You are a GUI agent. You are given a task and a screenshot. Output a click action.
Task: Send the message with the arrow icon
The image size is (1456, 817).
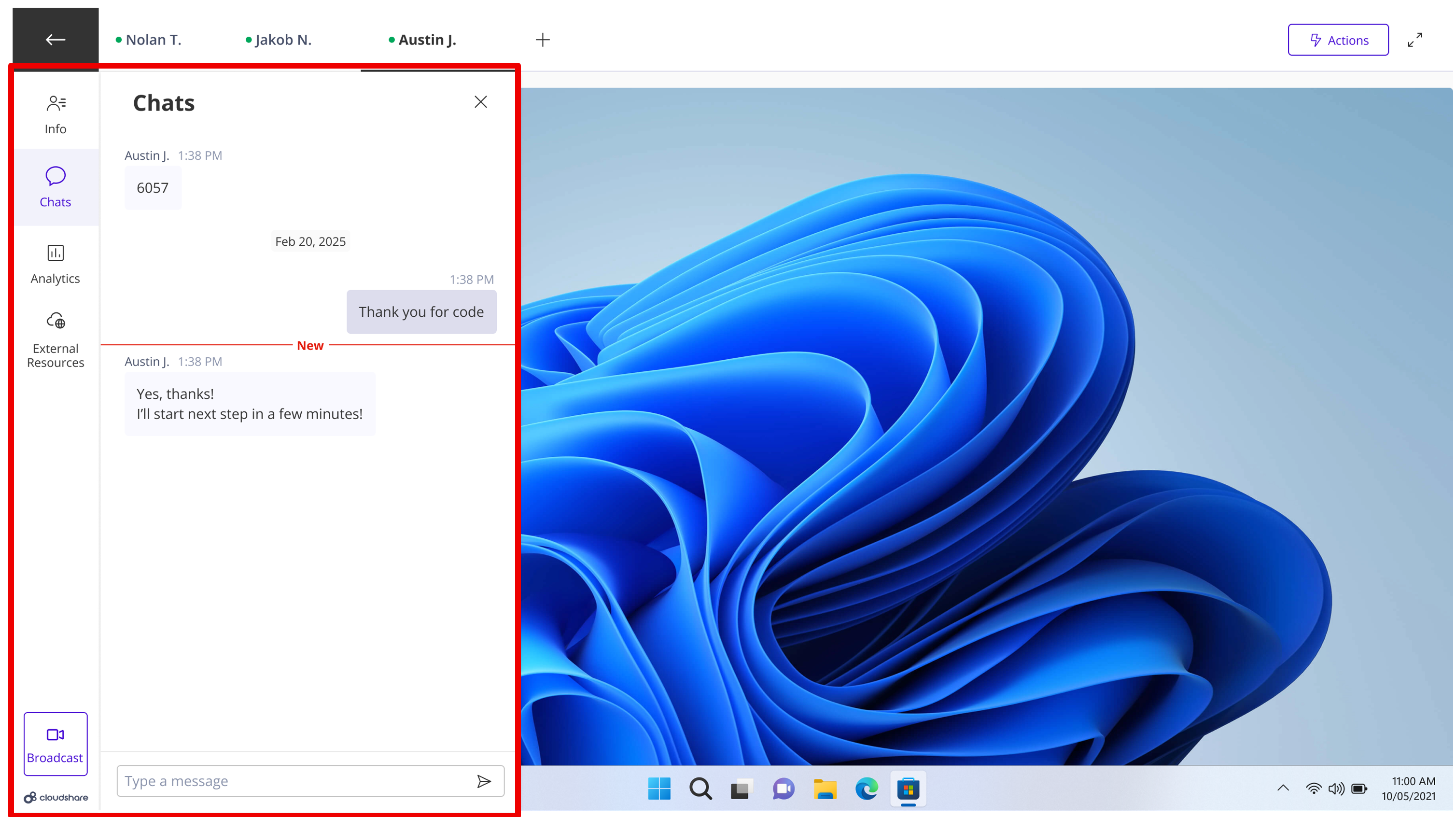coord(484,781)
